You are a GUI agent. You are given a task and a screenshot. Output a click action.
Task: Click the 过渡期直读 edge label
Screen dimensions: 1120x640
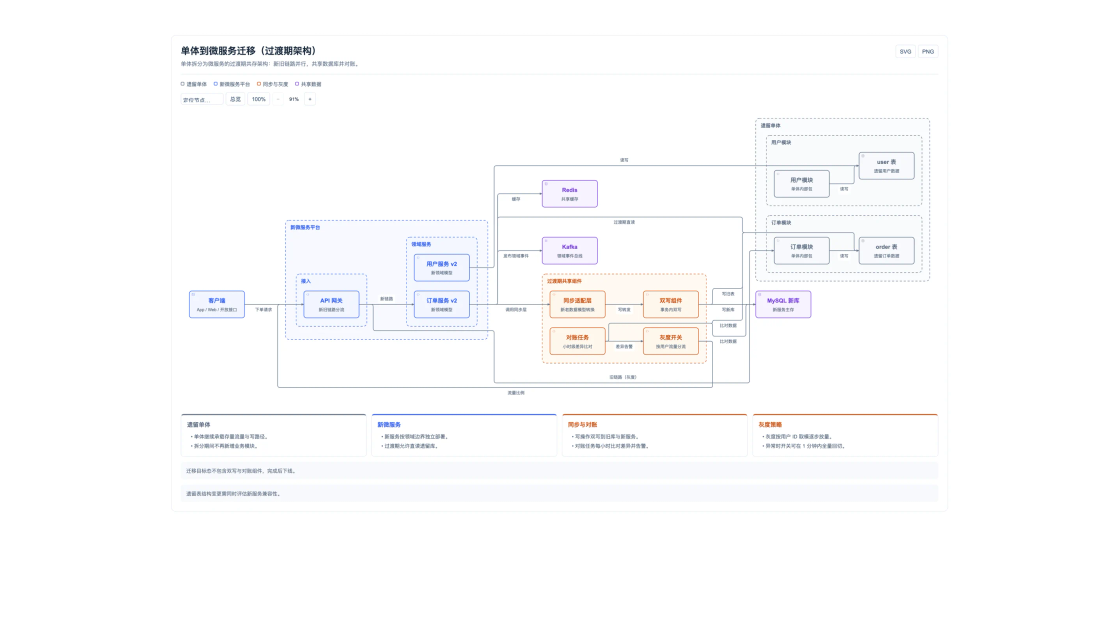pyautogui.click(x=624, y=222)
